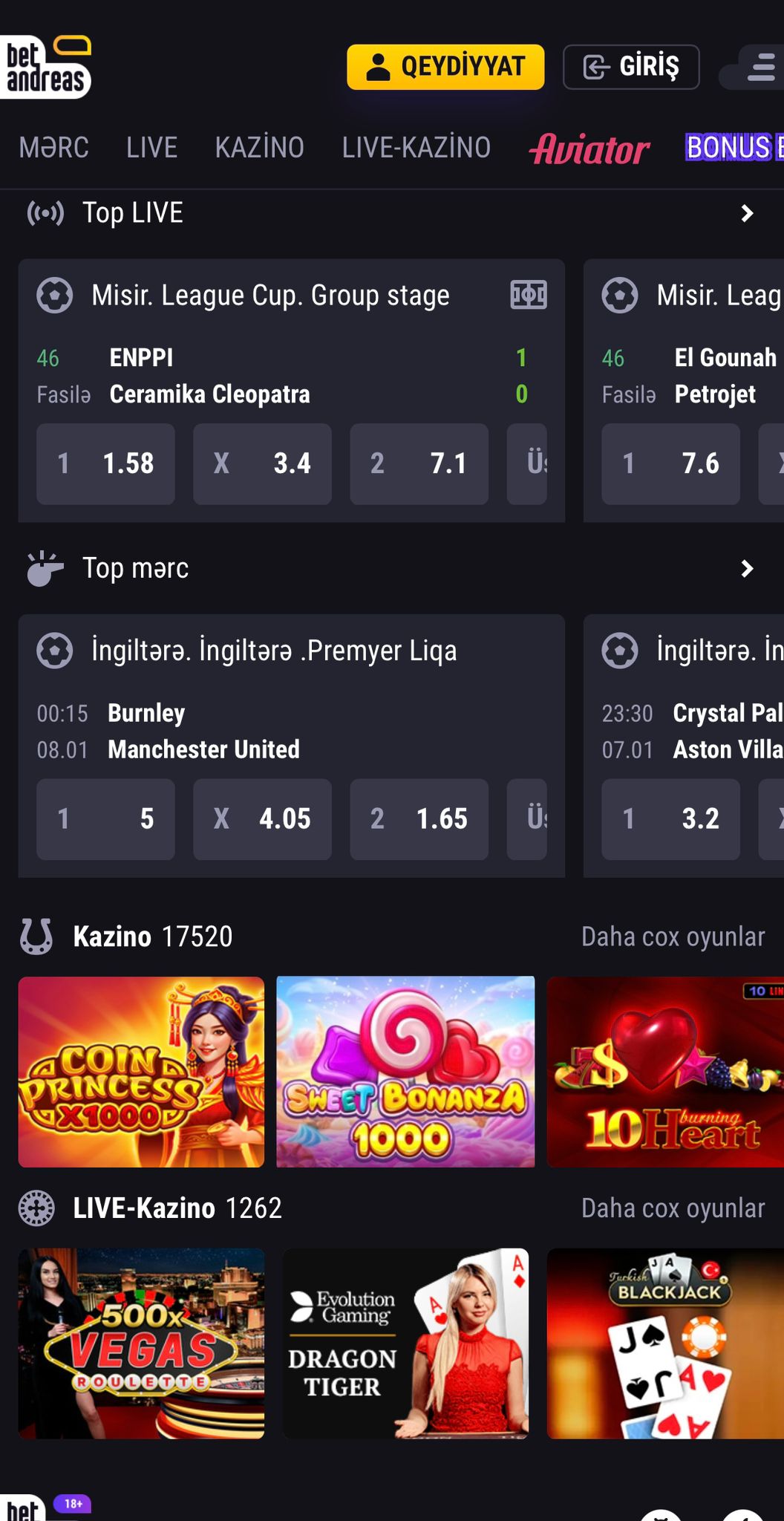Select odds 1.58 for ENPPI win
Screen dimensions: 784x1521
(105, 464)
